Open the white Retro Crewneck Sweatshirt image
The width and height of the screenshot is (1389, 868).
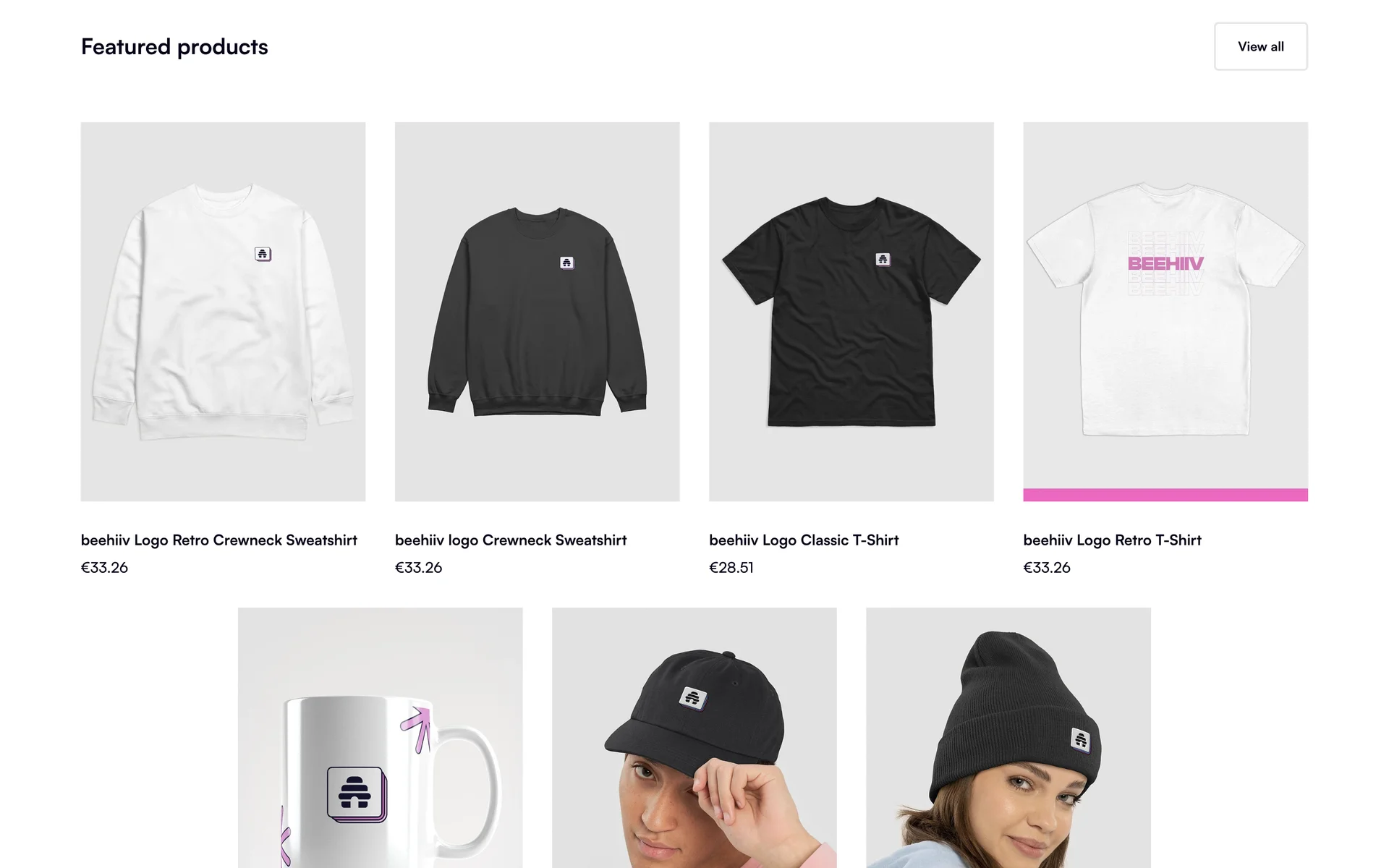tap(223, 312)
